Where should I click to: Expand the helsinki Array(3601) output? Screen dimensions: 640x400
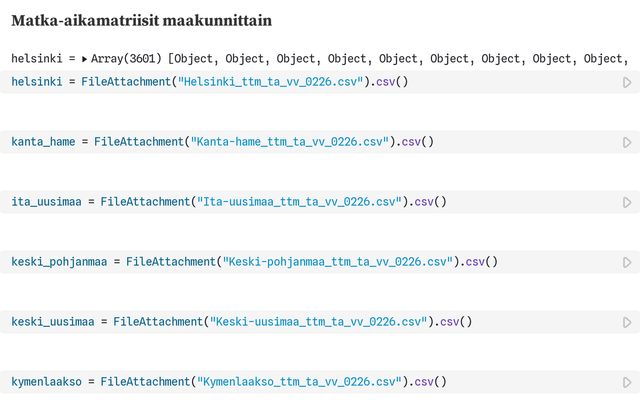[x=85, y=59]
